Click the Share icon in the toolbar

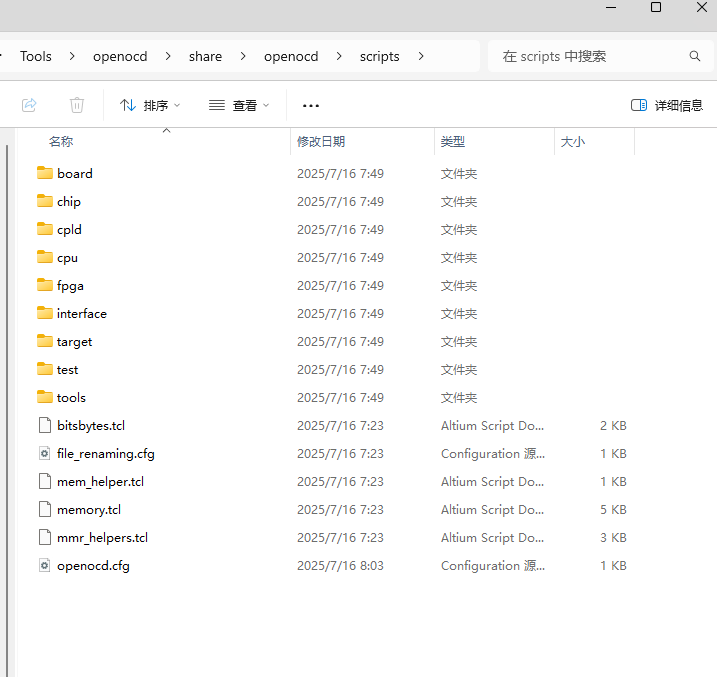(29, 105)
